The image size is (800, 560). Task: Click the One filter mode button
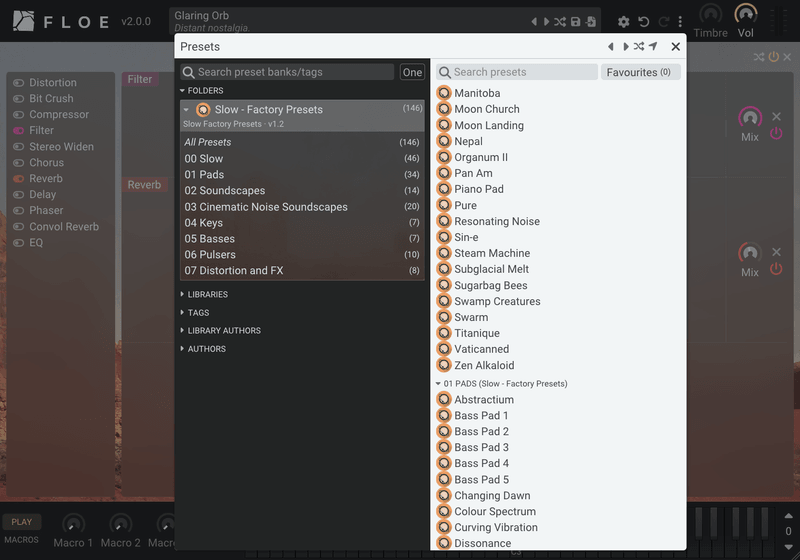[412, 72]
